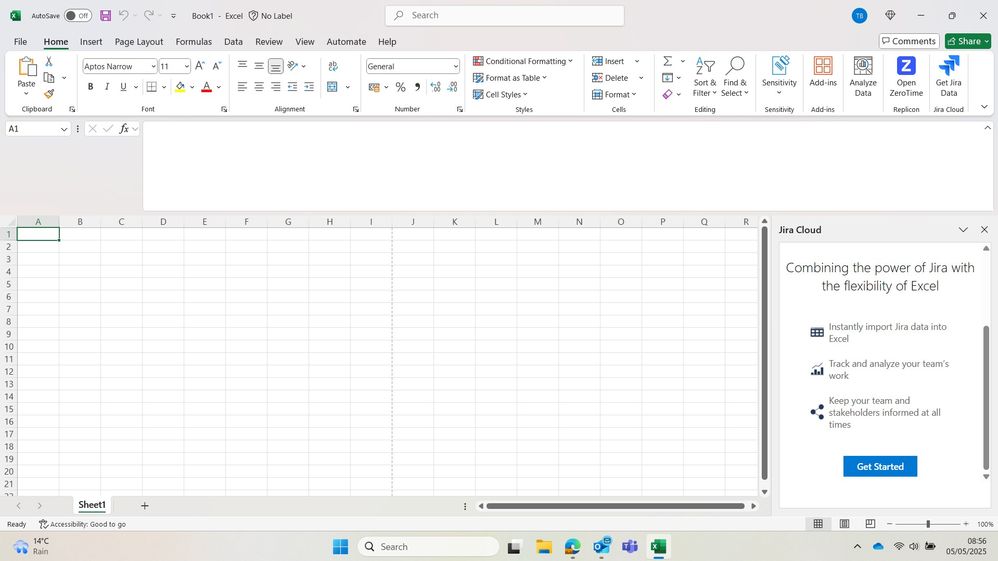Open the File menu
The image size is (998, 561).
click(x=20, y=41)
